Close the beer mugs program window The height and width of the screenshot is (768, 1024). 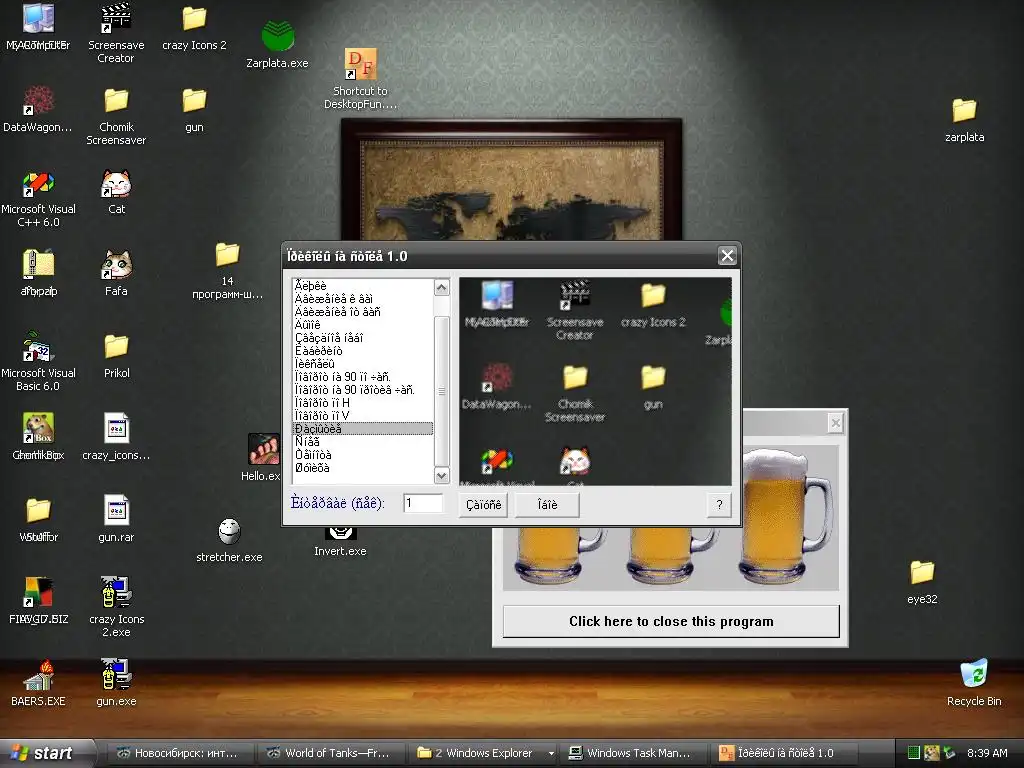(x=835, y=423)
